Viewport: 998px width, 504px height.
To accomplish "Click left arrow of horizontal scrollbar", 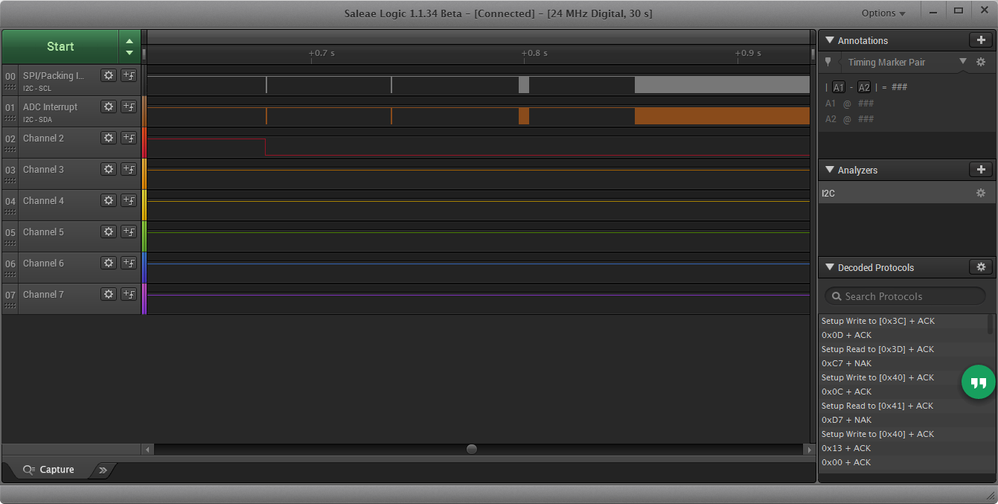I will [x=148, y=449].
